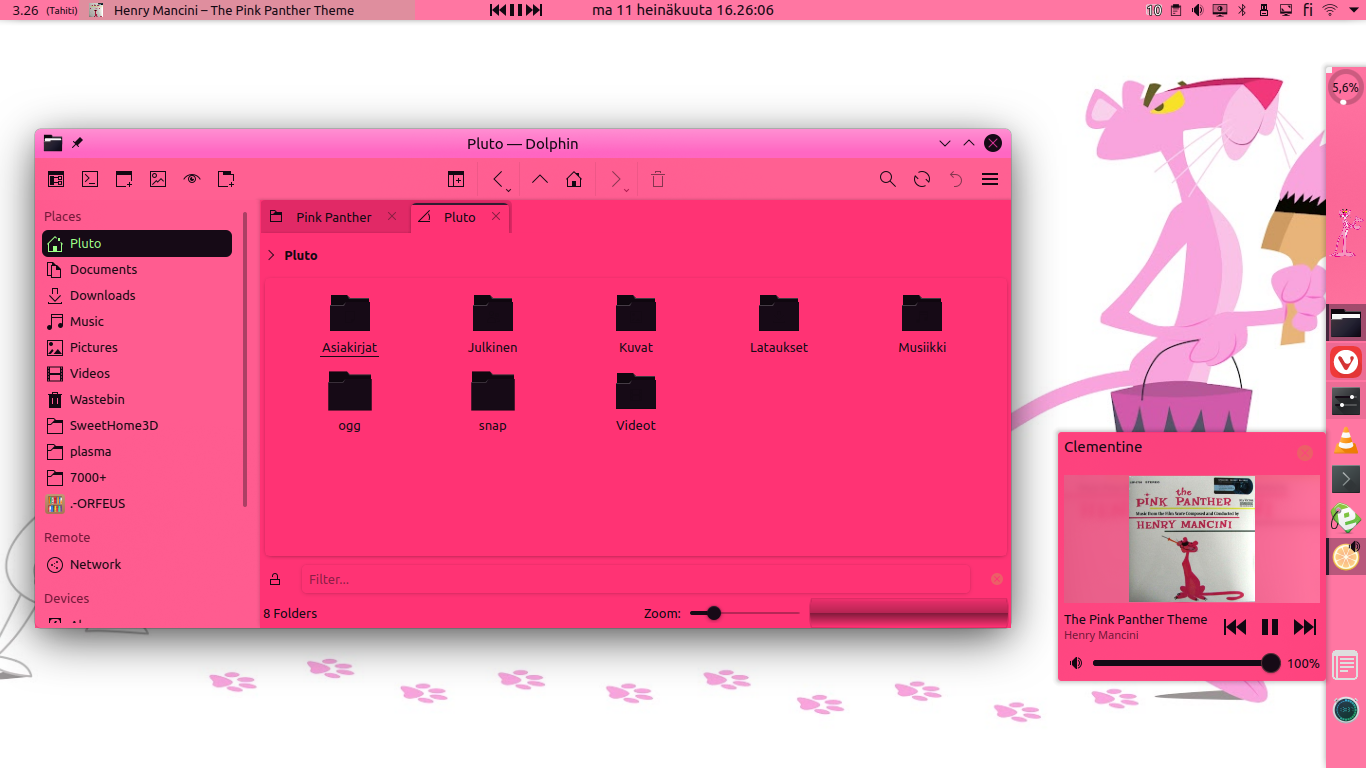
Task: Select the Julkinen folder
Action: tap(493, 324)
